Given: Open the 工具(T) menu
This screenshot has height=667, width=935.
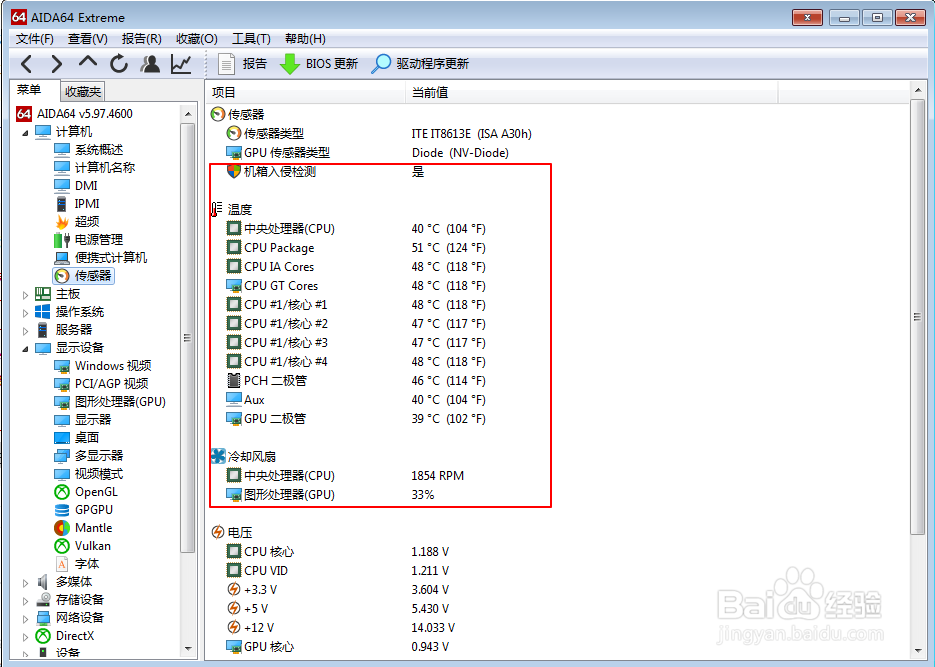Looking at the screenshot, I should point(251,39).
